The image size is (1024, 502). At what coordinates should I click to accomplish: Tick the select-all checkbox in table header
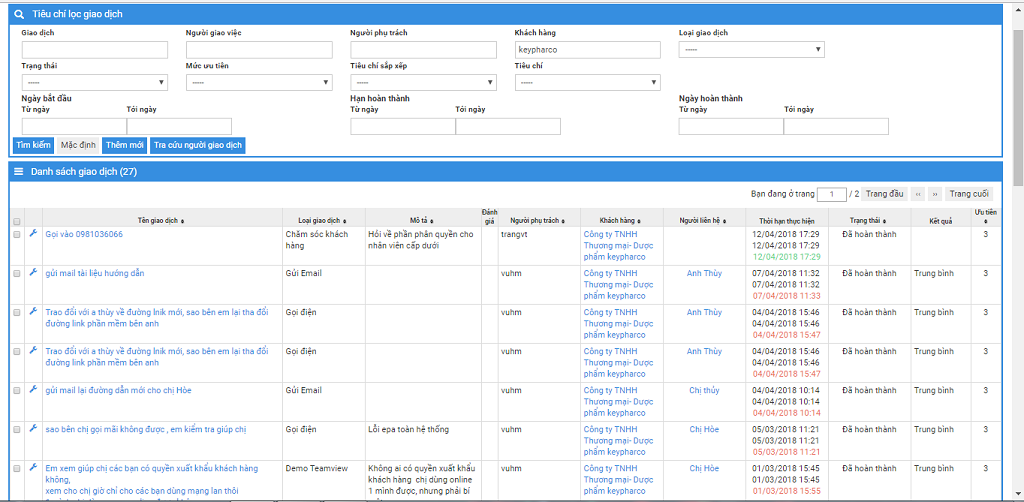[17, 221]
